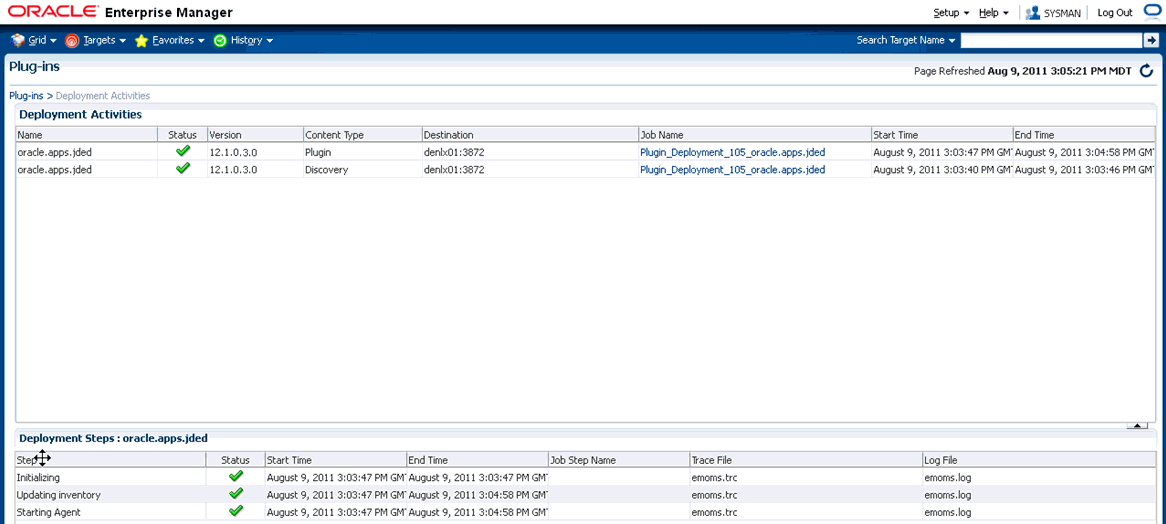Screen dimensions: 1166x524
Task: Click the Trace File column header
Action: [x=805, y=460]
